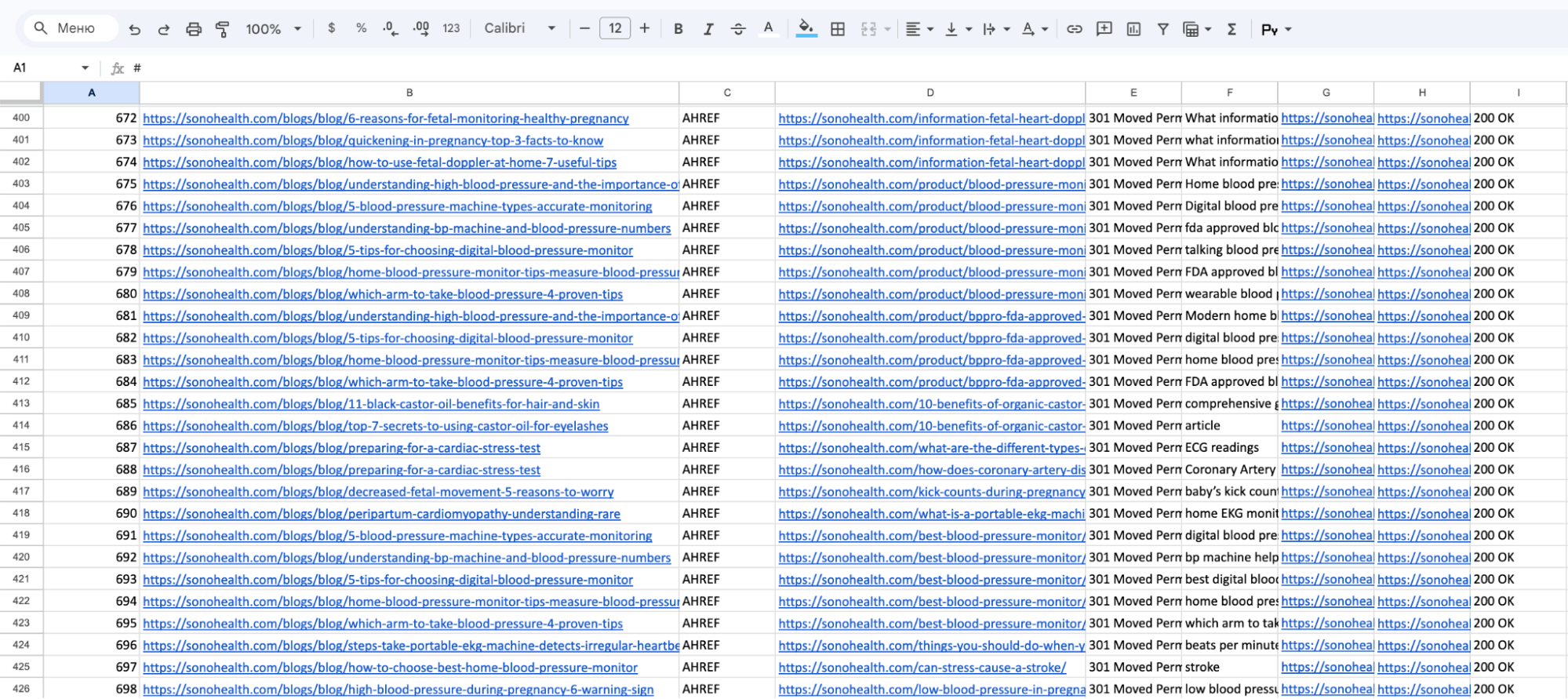Decrease font size with minus button
The image size is (1568, 699).
[x=584, y=28]
